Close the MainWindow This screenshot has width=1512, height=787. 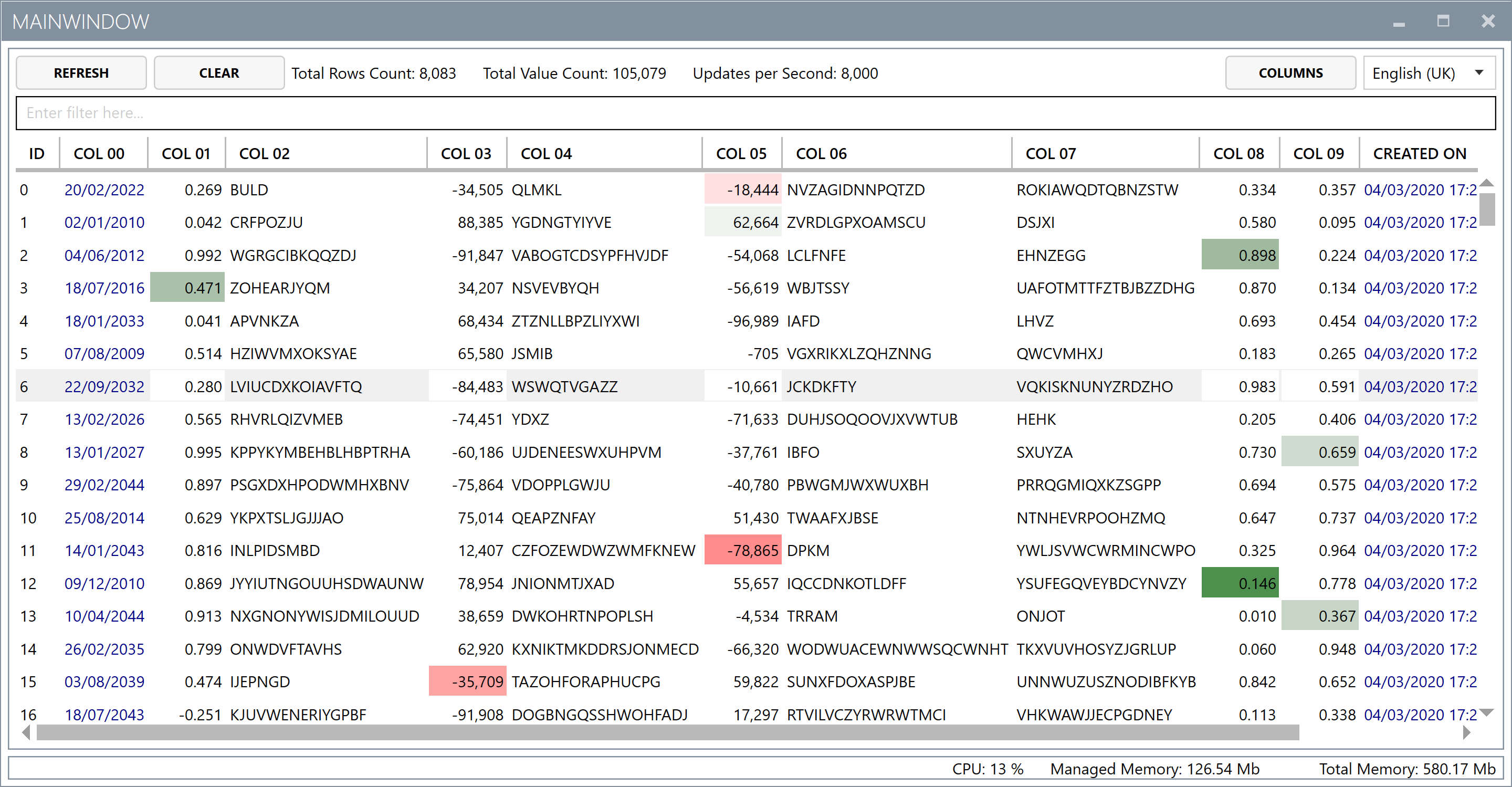click(x=1487, y=22)
